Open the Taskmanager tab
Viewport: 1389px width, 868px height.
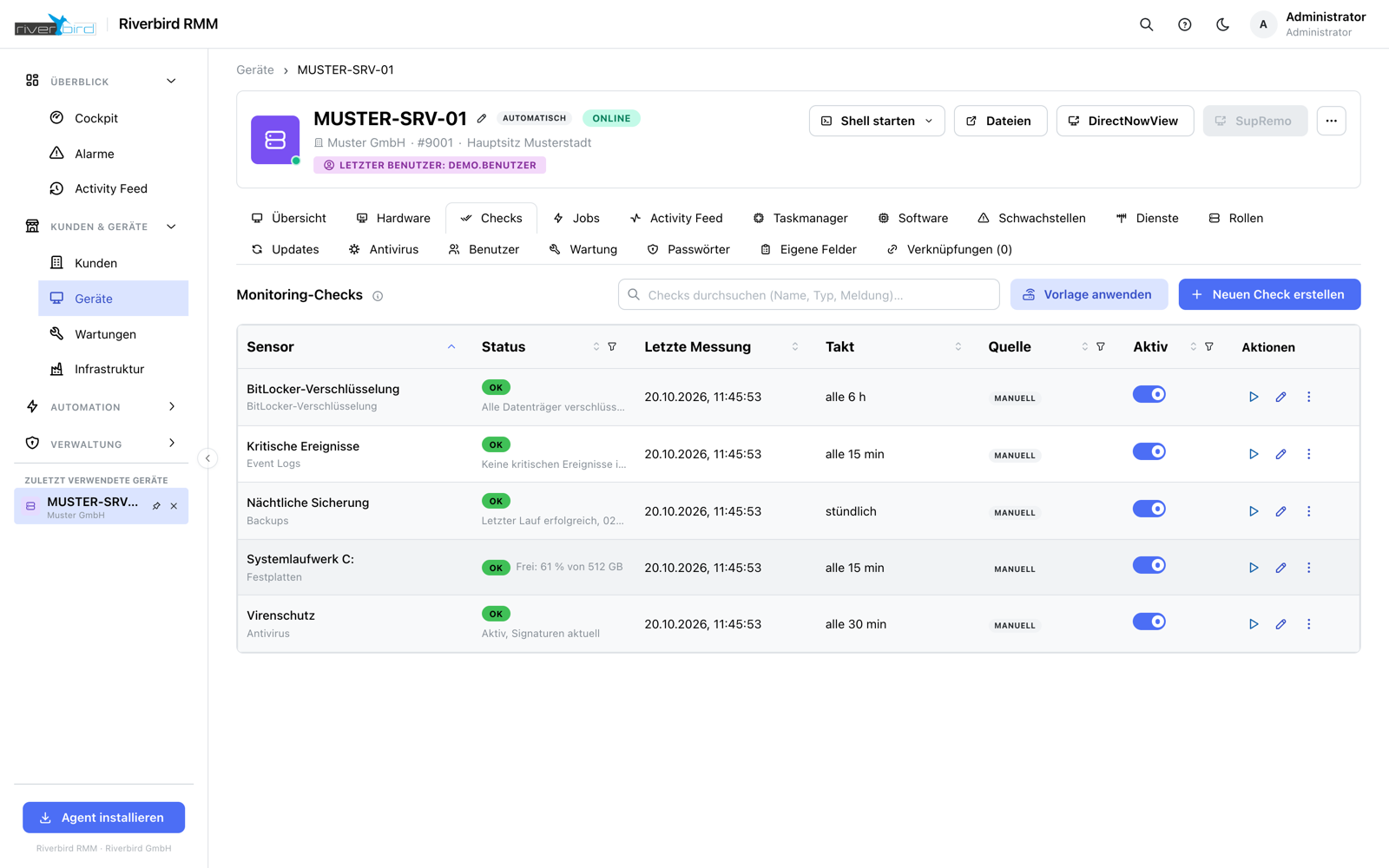click(x=800, y=218)
